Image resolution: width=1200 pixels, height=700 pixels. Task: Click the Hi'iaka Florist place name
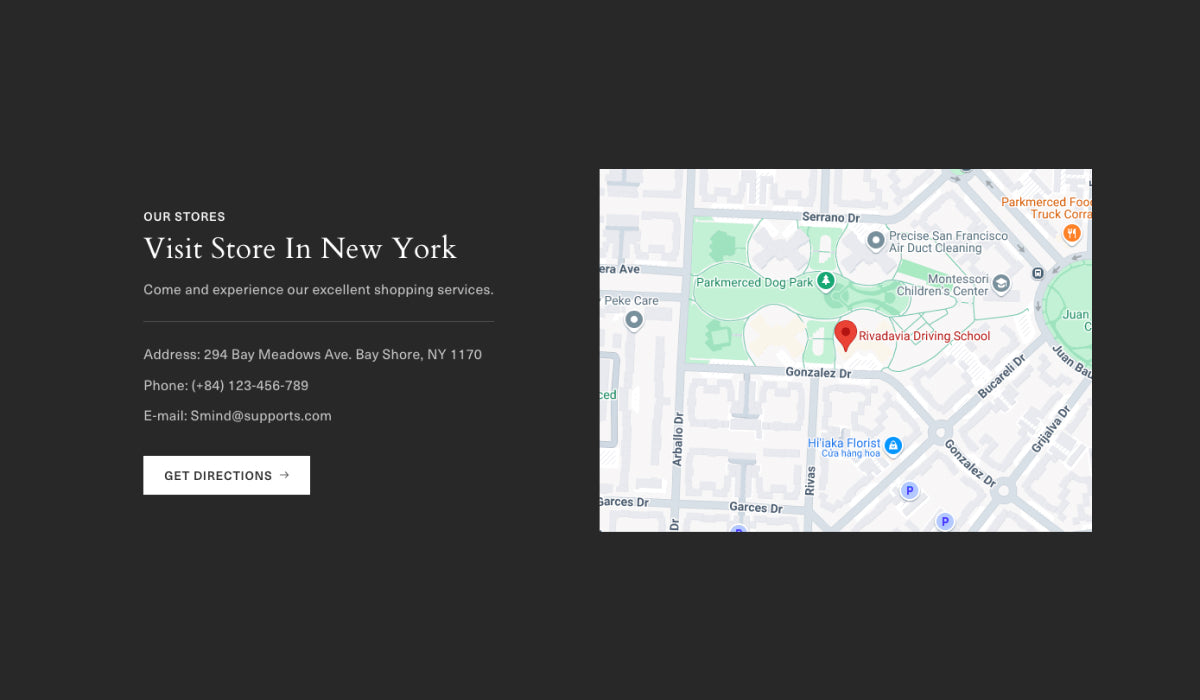coord(844,443)
